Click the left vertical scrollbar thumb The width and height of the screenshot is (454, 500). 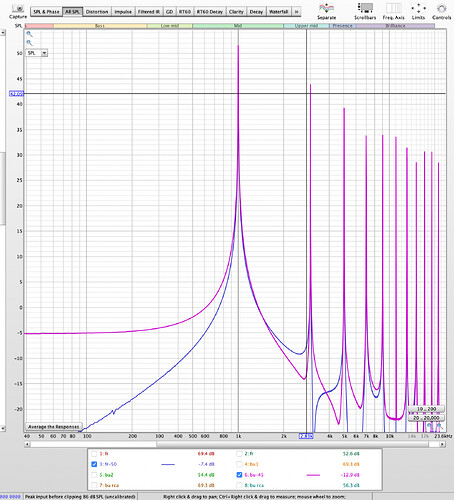point(2,189)
